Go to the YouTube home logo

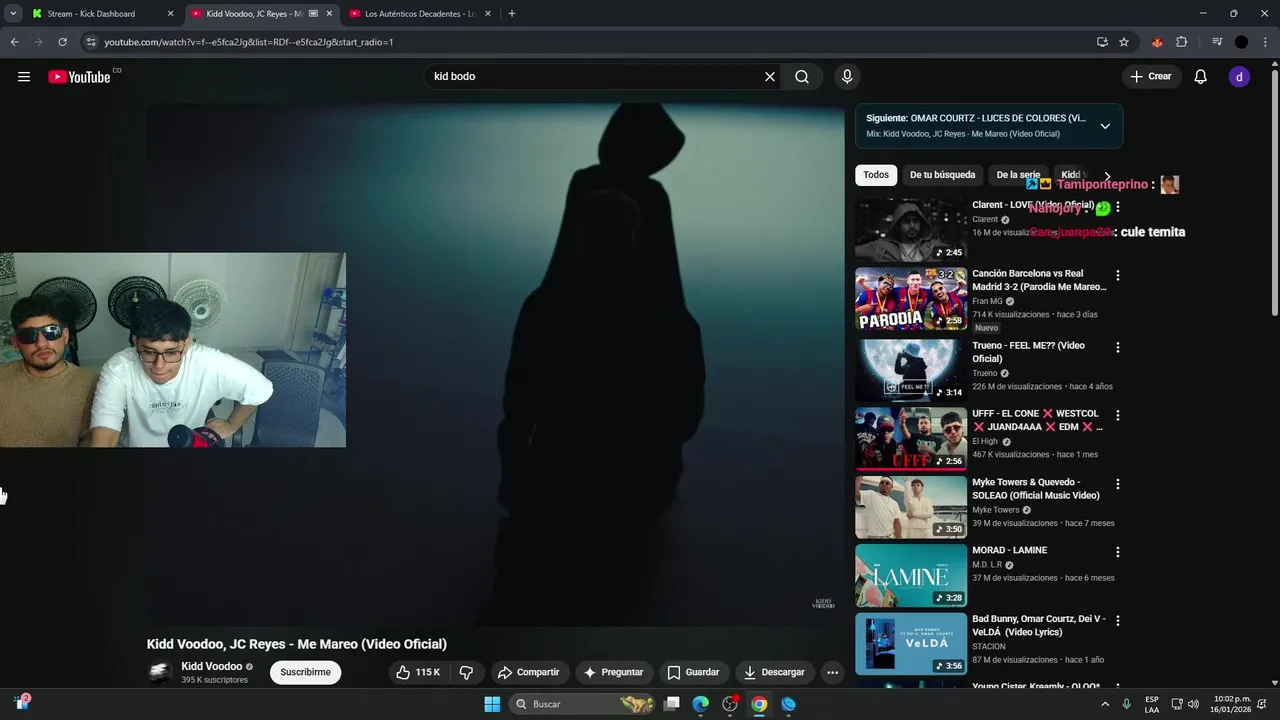coord(80,77)
